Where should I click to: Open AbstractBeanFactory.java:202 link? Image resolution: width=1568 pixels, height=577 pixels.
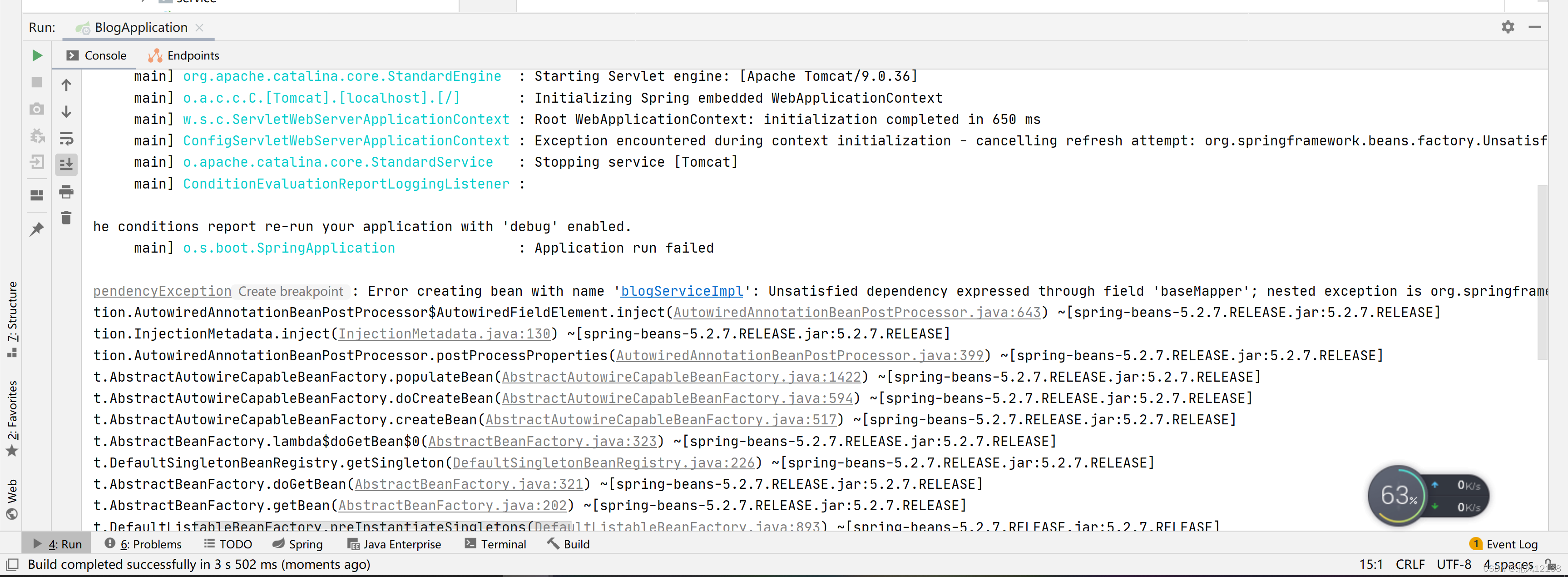[x=452, y=506]
